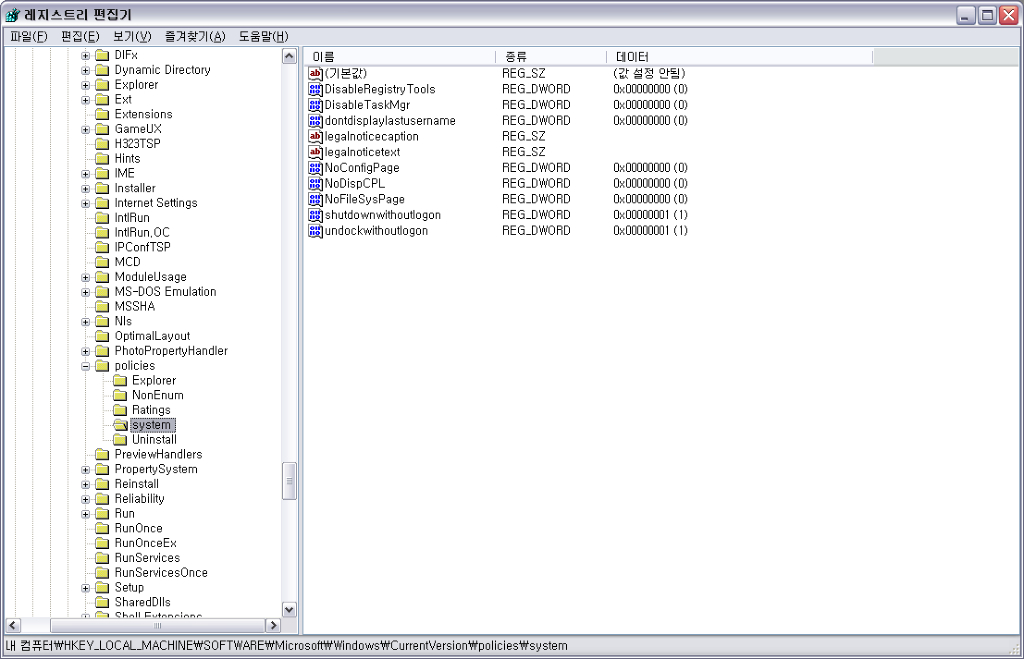Image resolution: width=1024 pixels, height=659 pixels.
Task: Click the folder icon next to Hints
Action: point(102,159)
